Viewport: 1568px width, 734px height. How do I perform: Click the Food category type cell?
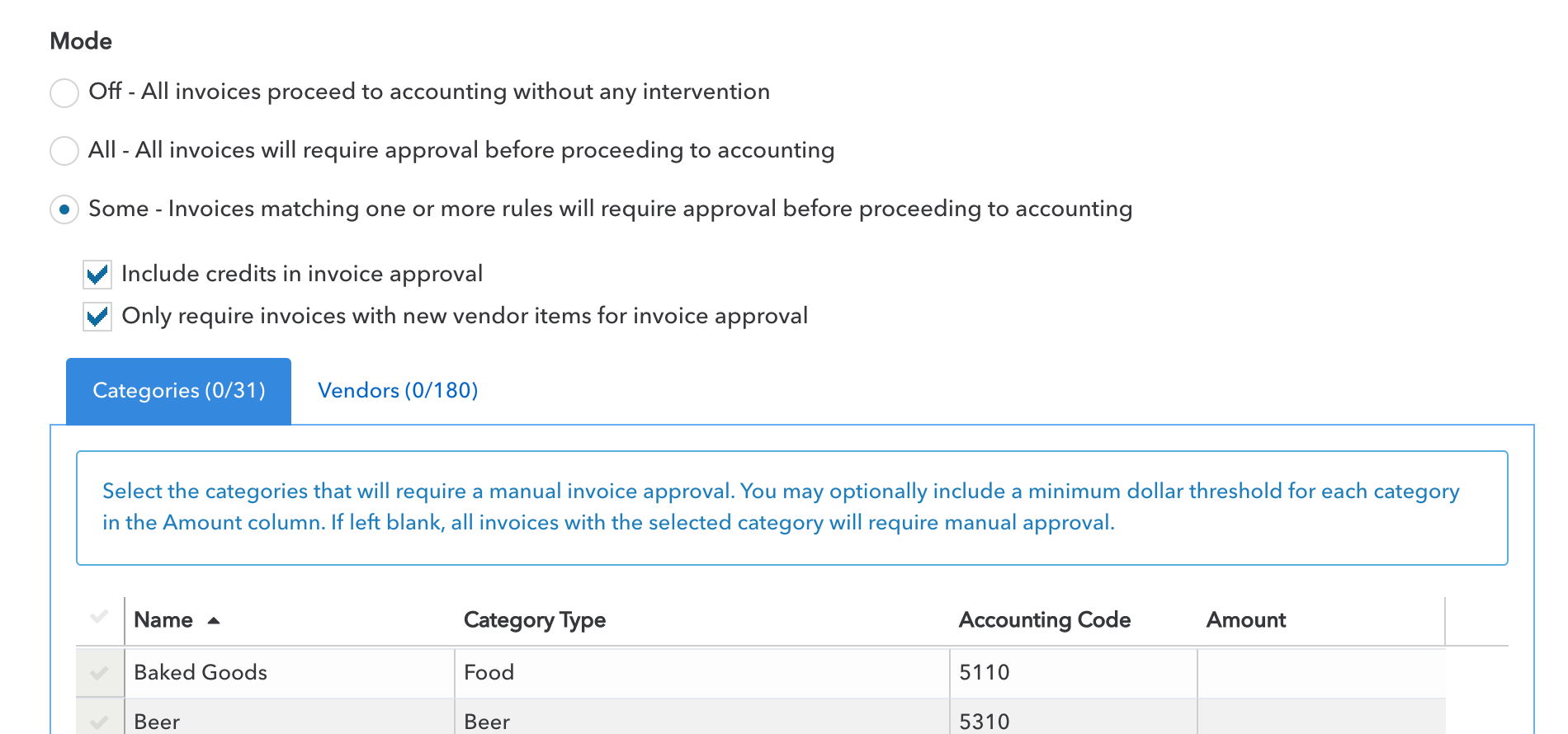(489, 673)
